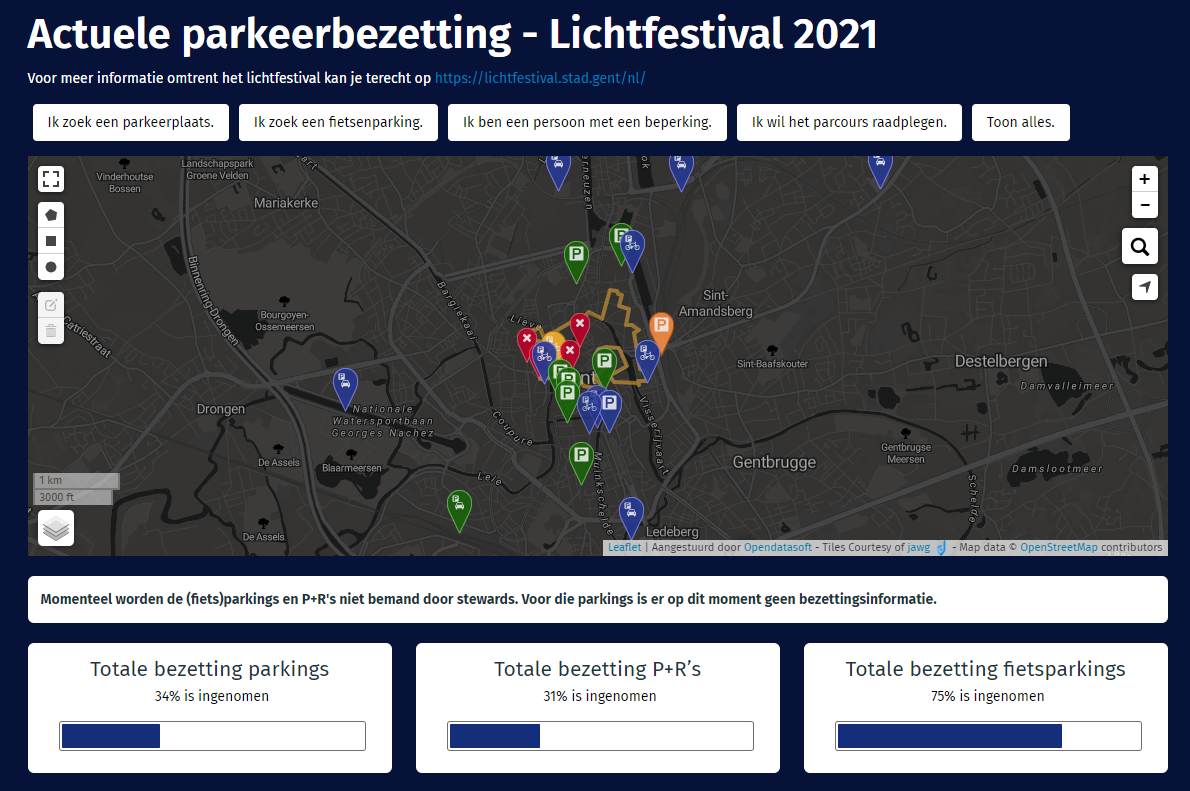Zoom out using the minus control
The width and height of the screenshot is (1190, 791).
(x=1144, y=205)
